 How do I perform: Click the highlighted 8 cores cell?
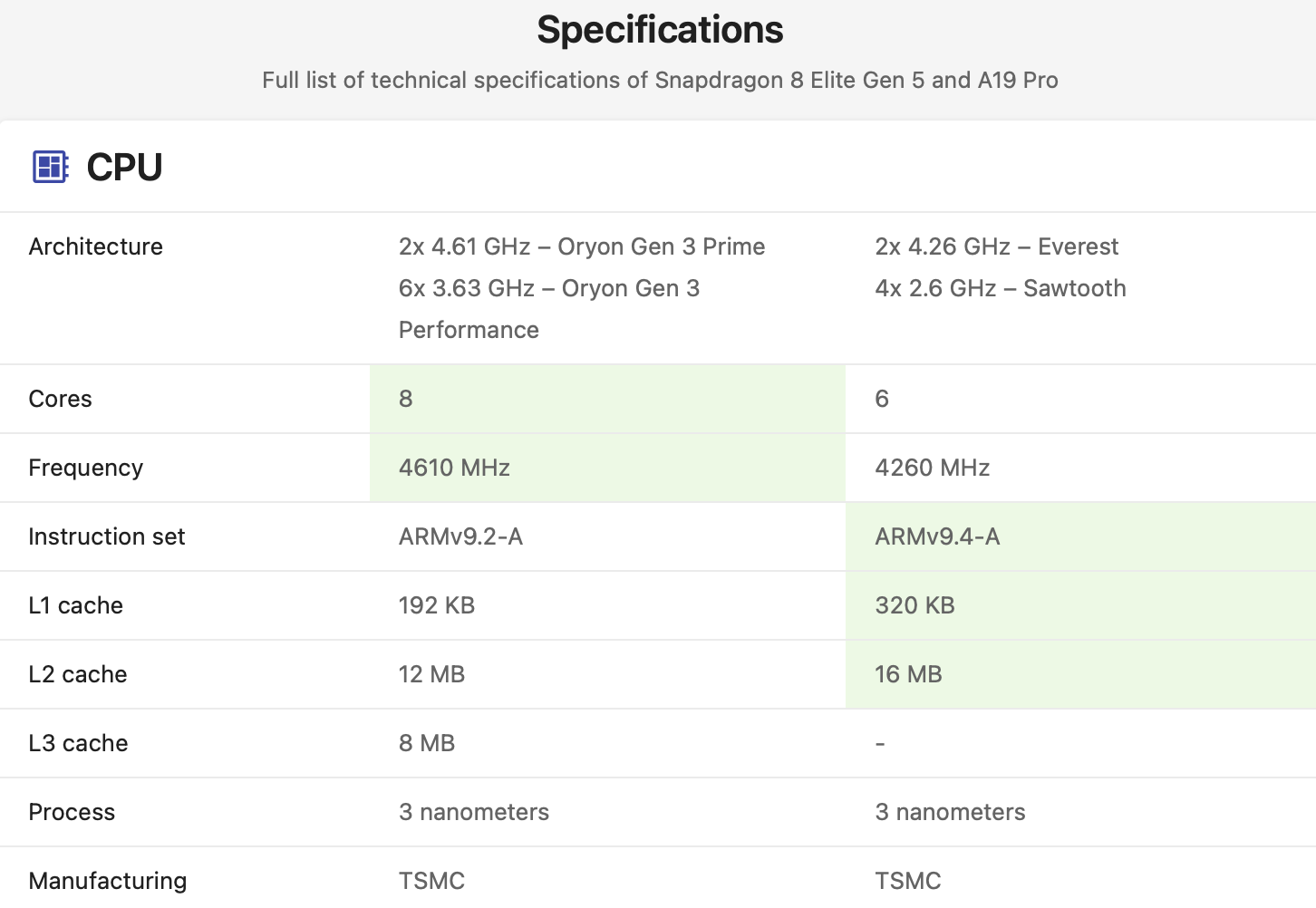607,399
